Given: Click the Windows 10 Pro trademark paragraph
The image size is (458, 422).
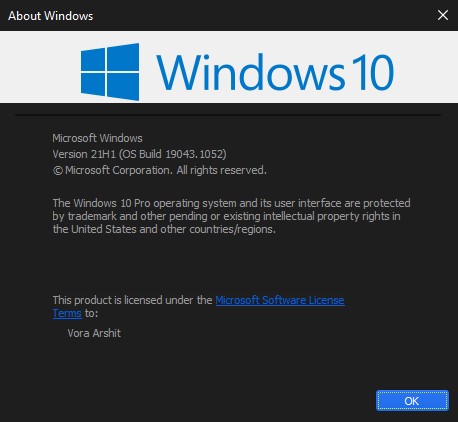Looking at the screenshot, I should tap(231, 216).
